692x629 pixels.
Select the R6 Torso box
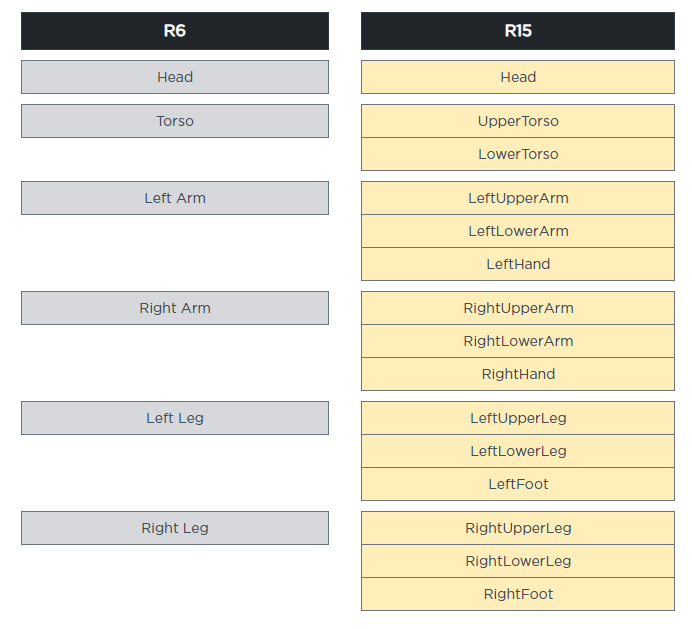(175, 121)
